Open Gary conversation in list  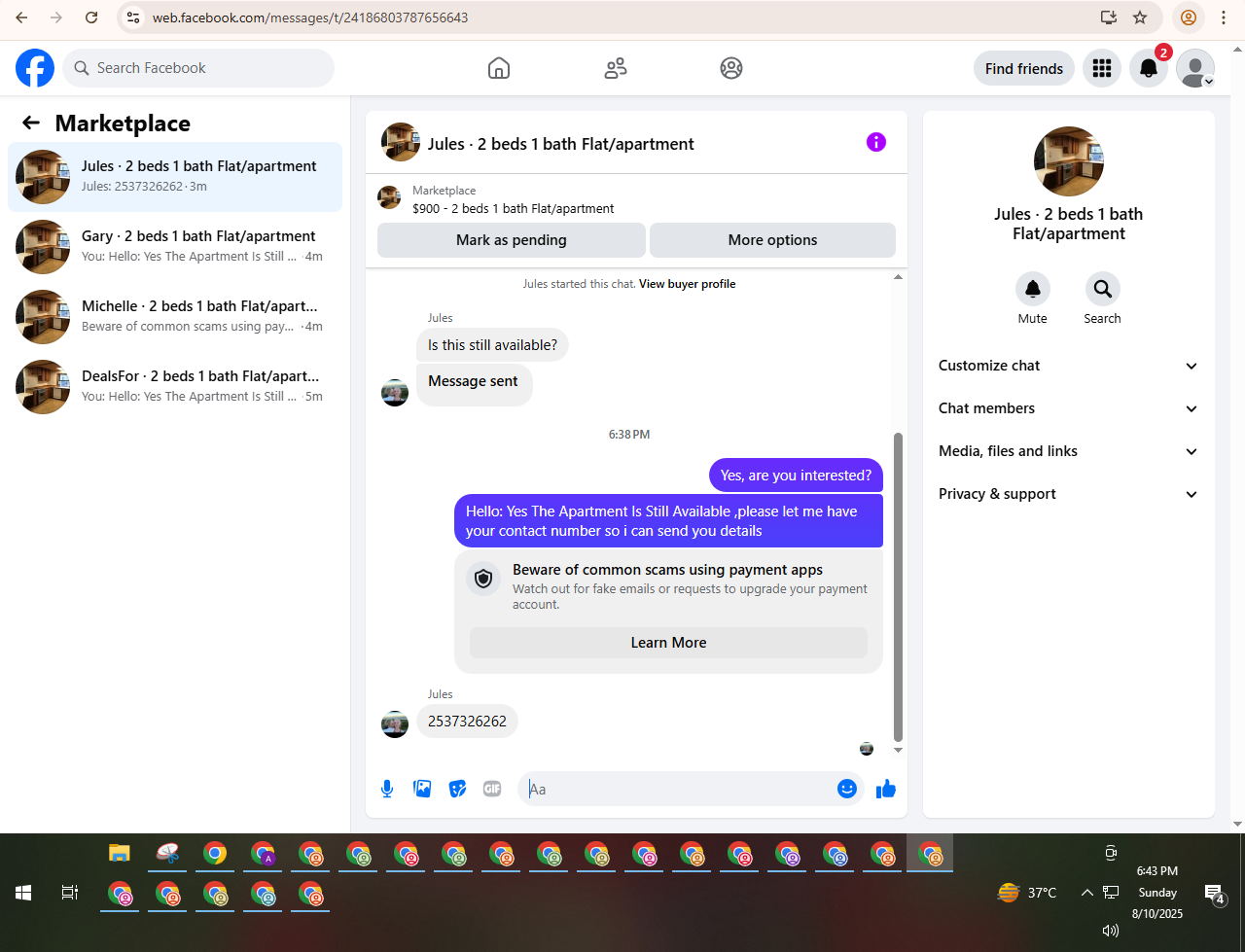175,247
